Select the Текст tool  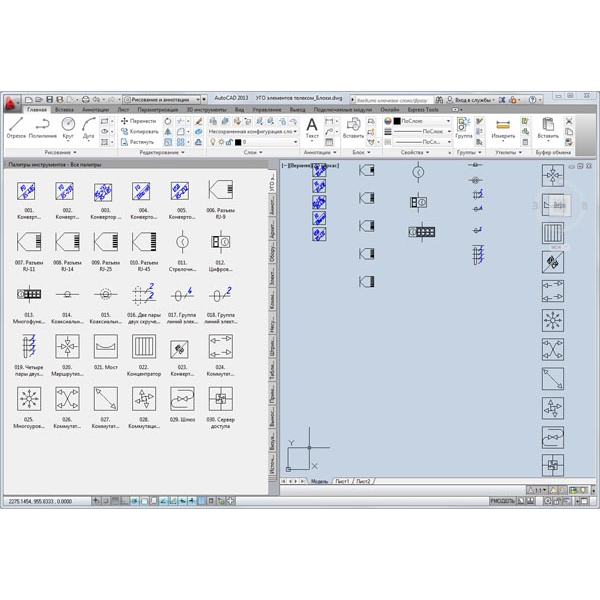coord(312,128)
